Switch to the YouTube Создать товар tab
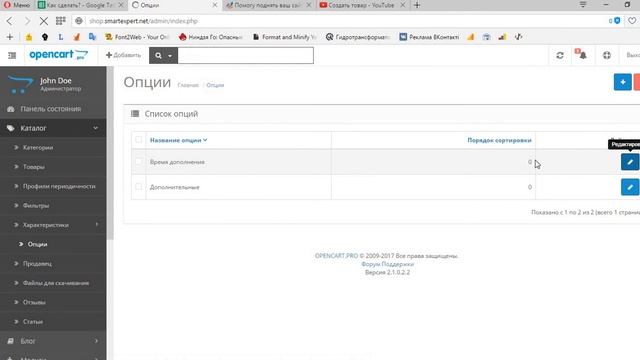The height and width of the screenshot is (360, 640). (x=362, y=5)
